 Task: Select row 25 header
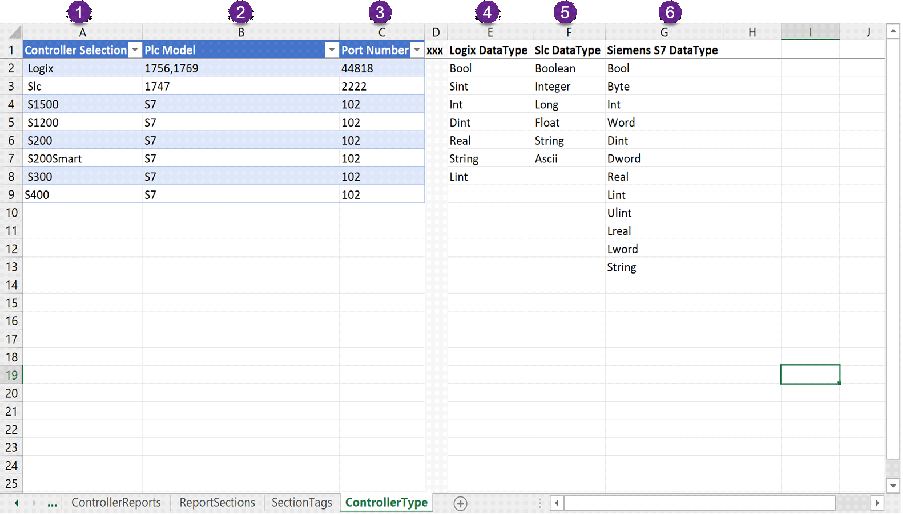(11, 483)
